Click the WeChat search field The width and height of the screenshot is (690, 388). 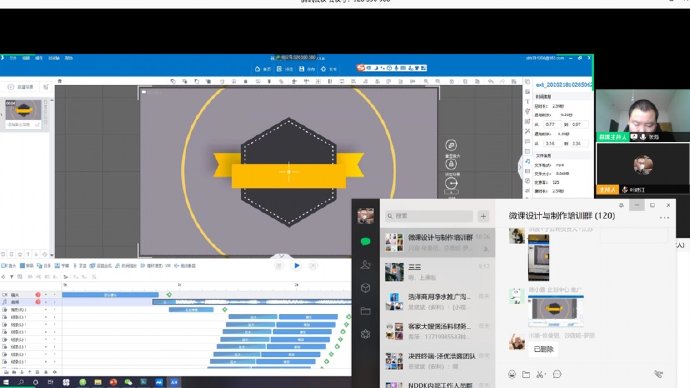click(429, 216)
